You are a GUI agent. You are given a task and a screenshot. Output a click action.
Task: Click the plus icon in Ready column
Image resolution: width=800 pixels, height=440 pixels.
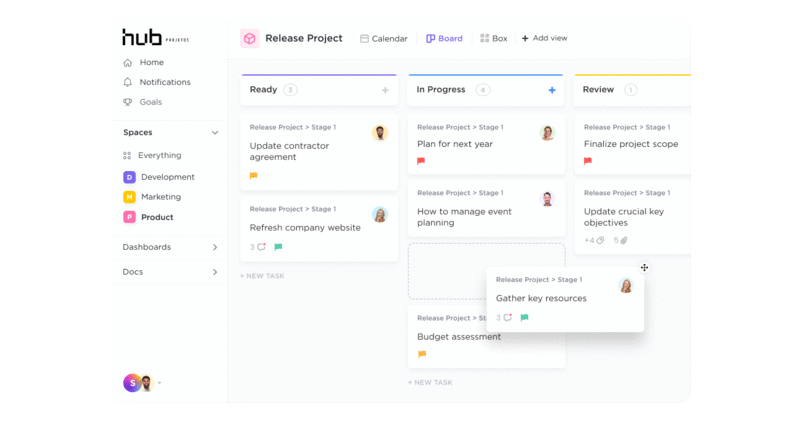click(x=385, y=90)
